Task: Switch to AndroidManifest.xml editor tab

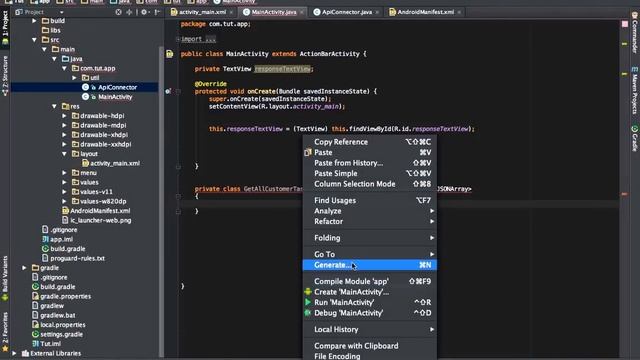Action: (425, 12)
